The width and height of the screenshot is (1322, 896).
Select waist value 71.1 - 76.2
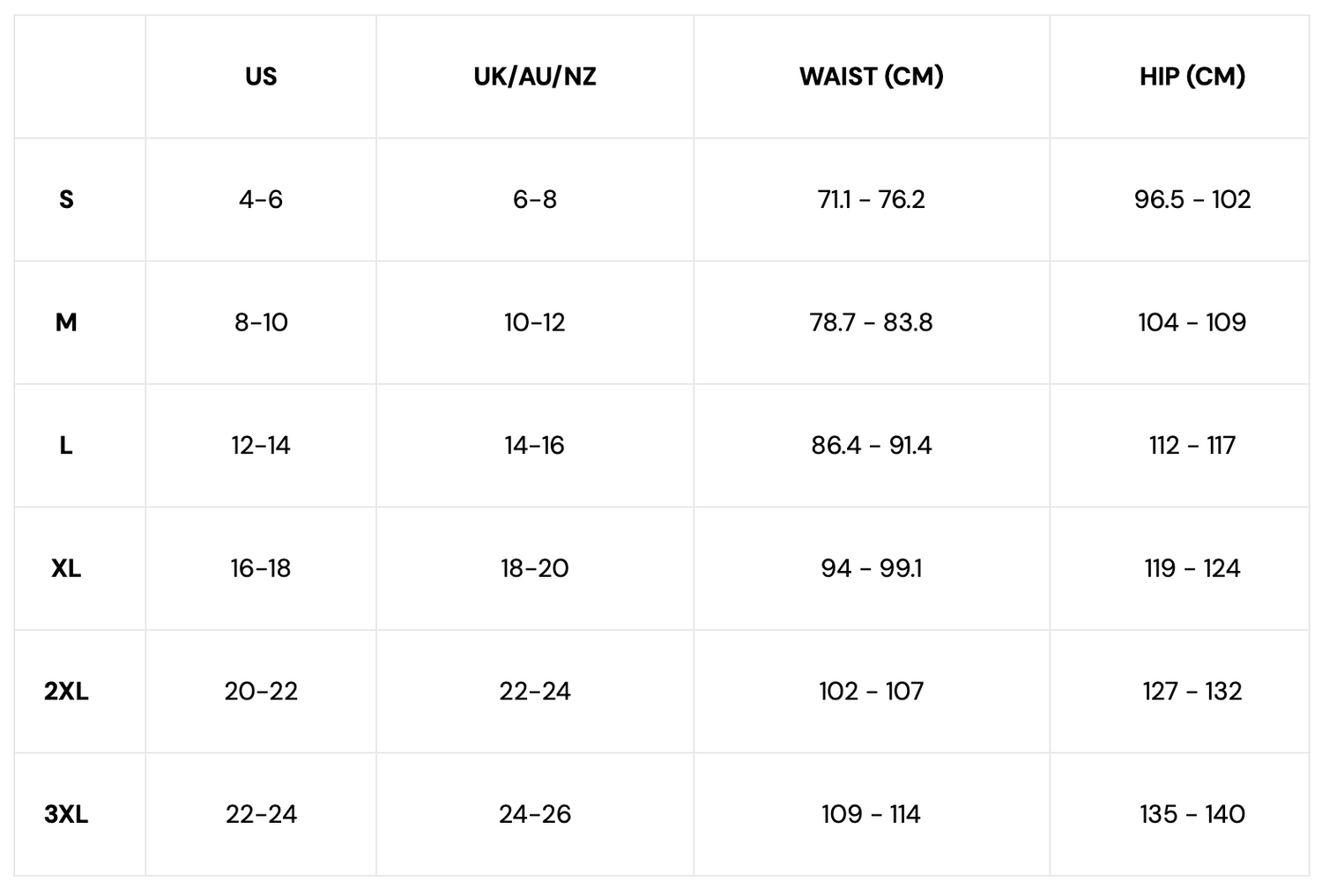tap(871, 200)
